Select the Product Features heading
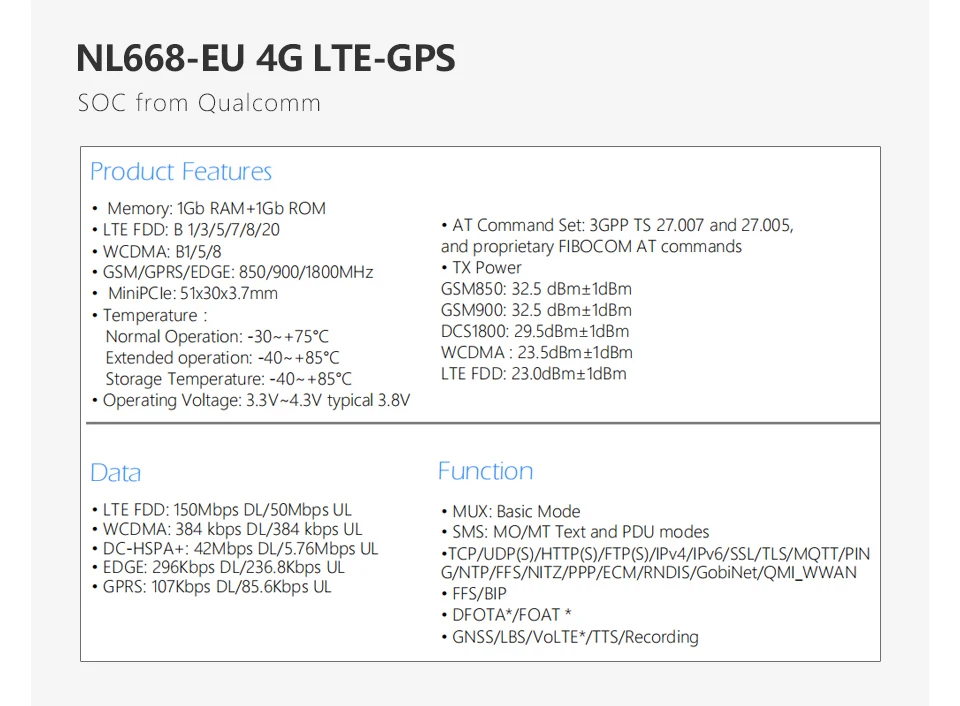 click(180, 172)
